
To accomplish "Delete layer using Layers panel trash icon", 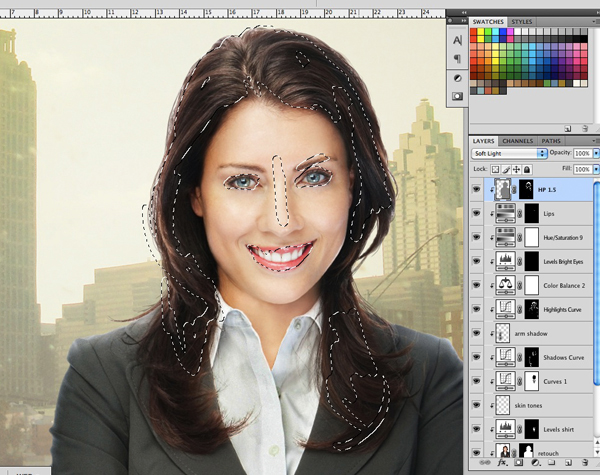I will pos(587,464).
